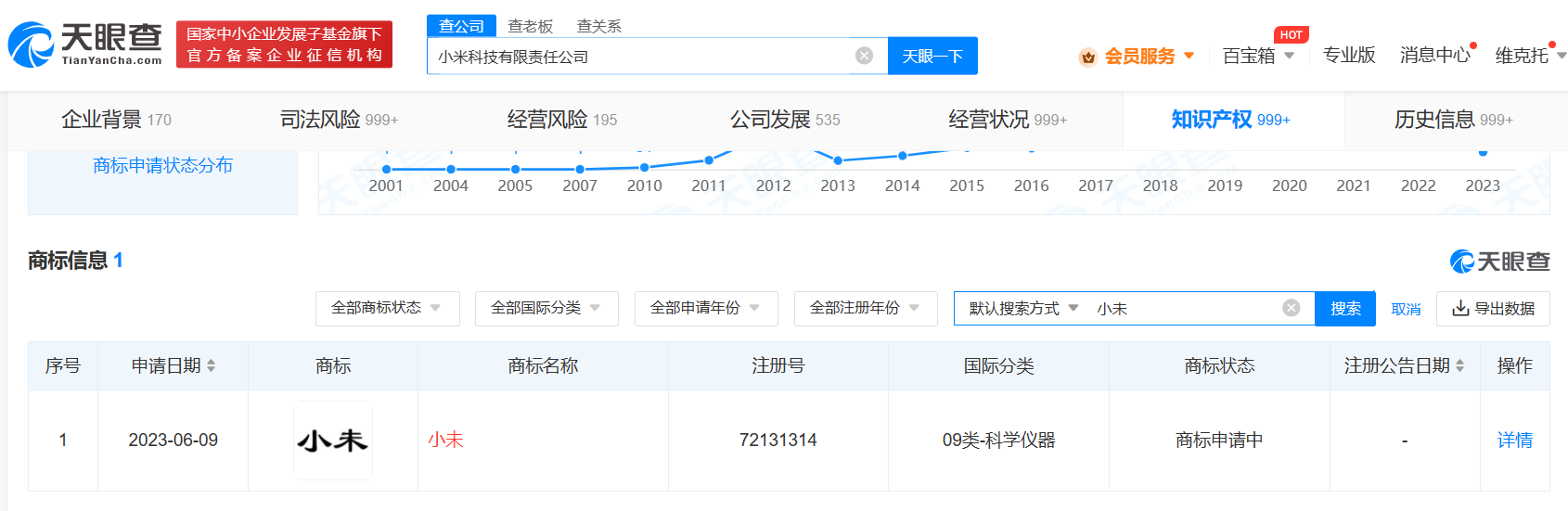
Task: Click the 2014 data point on chart
Action: tap(902, 156)
